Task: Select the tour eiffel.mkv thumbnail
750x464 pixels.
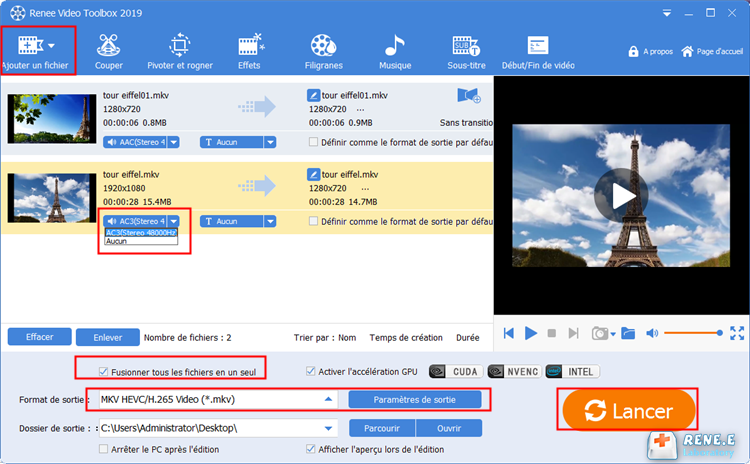Action: tap(52, 198)
